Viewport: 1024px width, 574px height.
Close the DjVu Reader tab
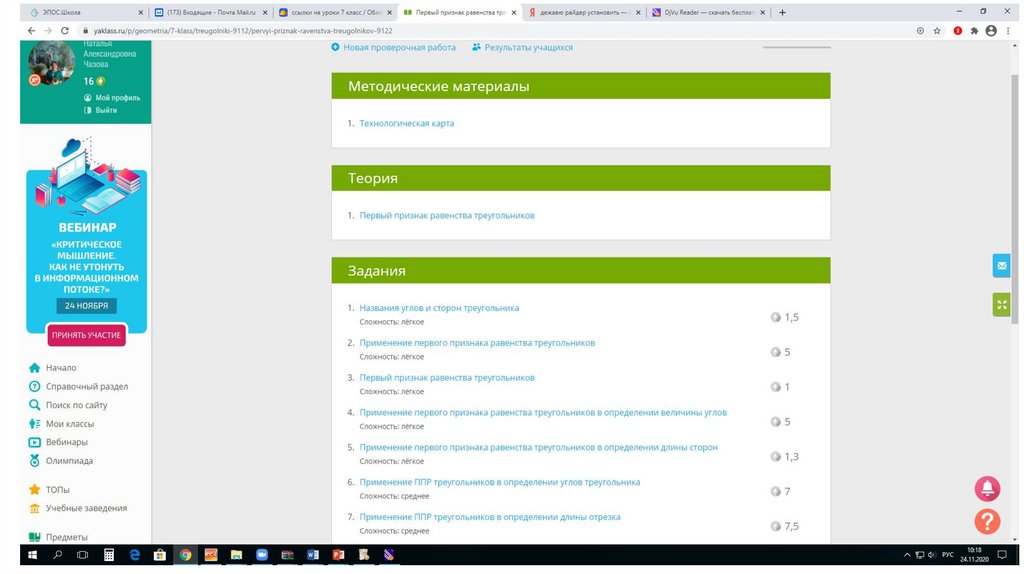point(762,12)
